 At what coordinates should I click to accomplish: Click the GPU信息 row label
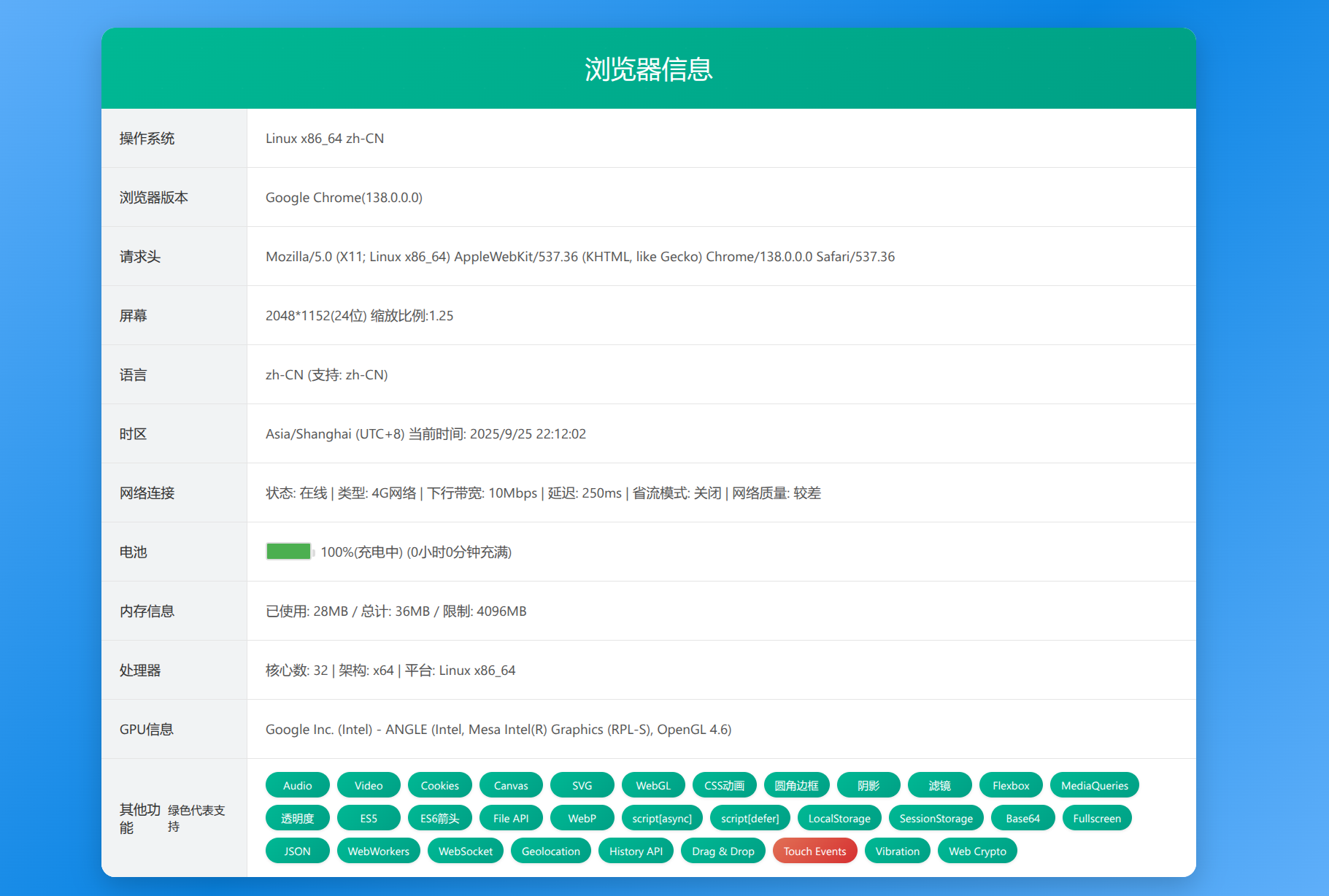pyautogui.click(x=146, y=730)
